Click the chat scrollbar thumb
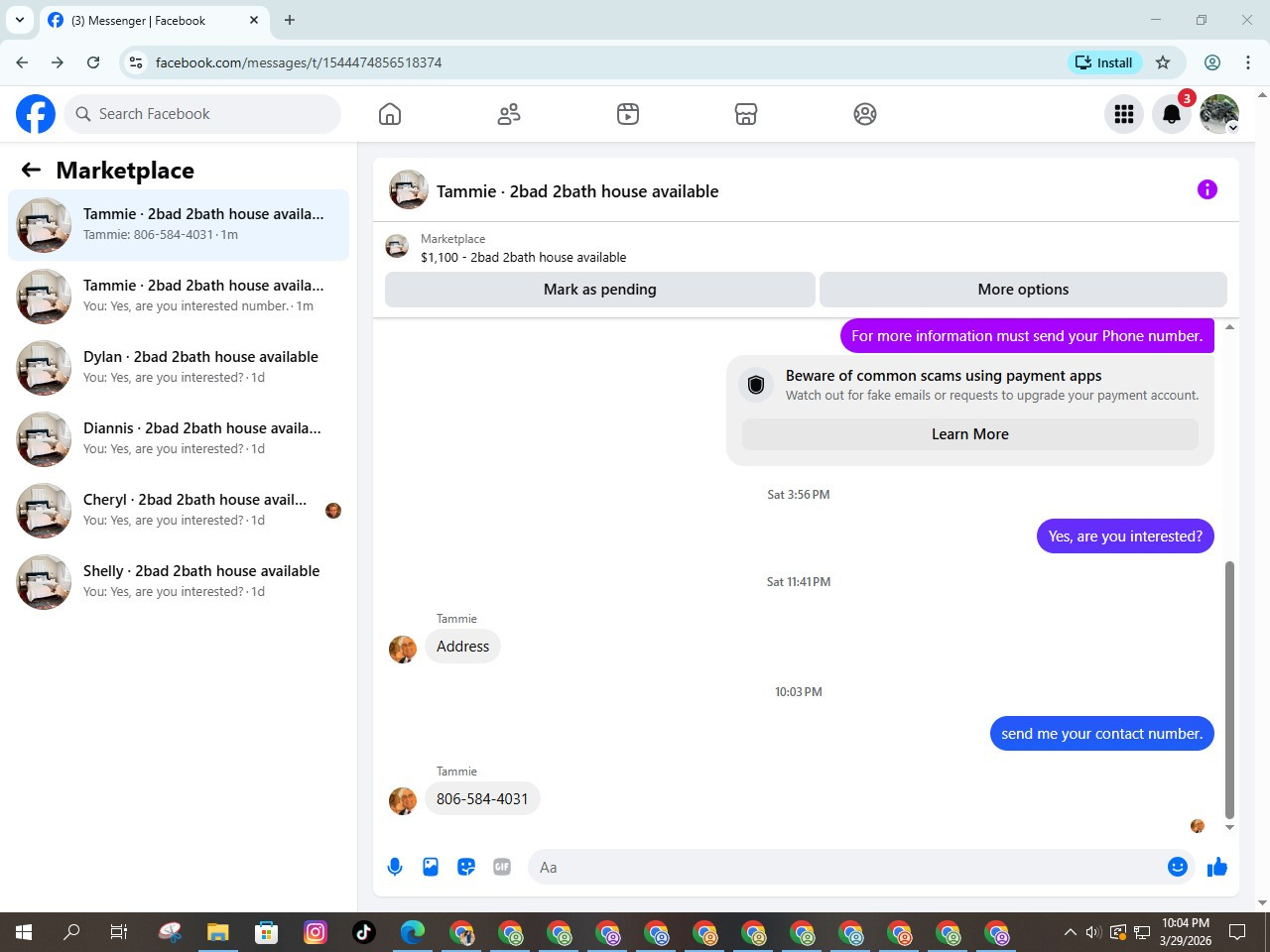The height and width of the screenshot is (952, 1270). [1230, 690]
